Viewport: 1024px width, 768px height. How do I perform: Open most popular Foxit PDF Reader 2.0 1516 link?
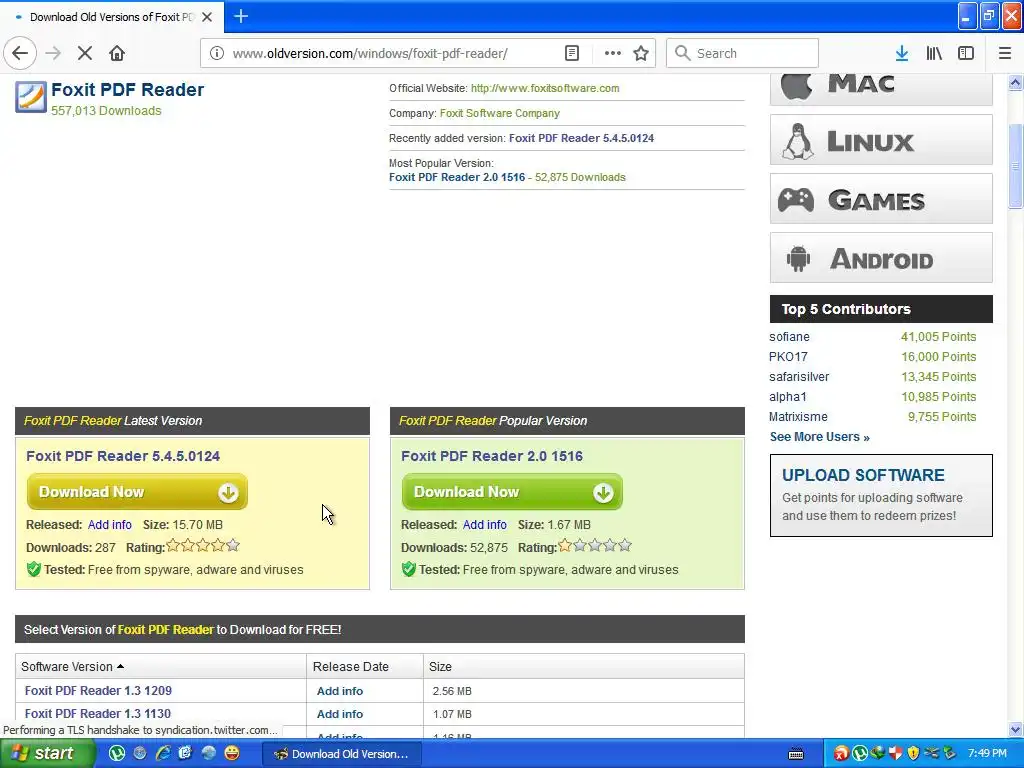point(457,177)
